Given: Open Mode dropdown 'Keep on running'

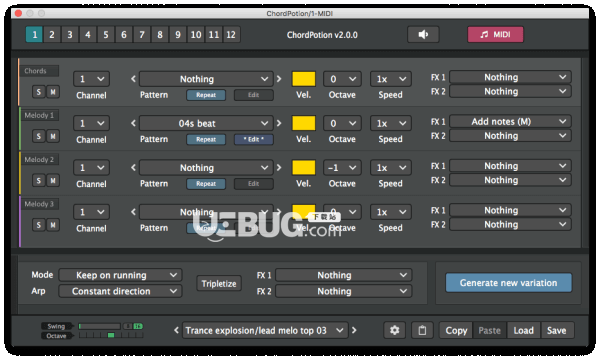Looking at the screenshot, I should (x=120, y=275).
